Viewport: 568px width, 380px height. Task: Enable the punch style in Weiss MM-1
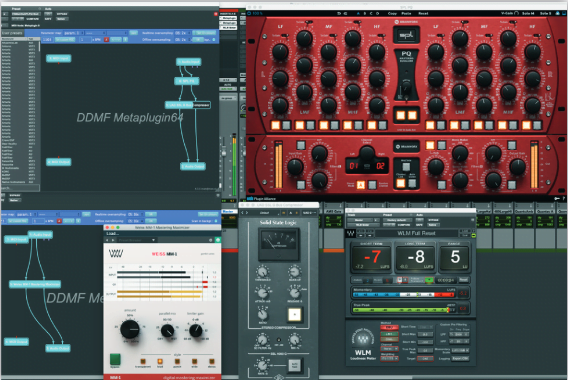(x=177, y=362)
